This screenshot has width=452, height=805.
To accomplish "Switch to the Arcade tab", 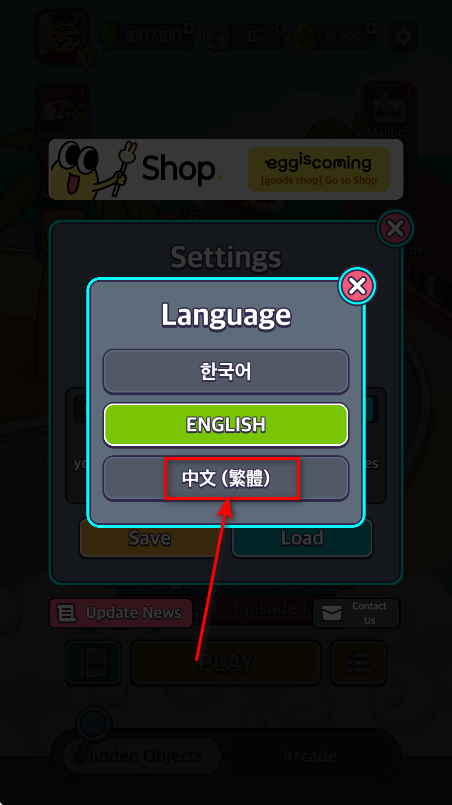I will click(x=309, y=756).
